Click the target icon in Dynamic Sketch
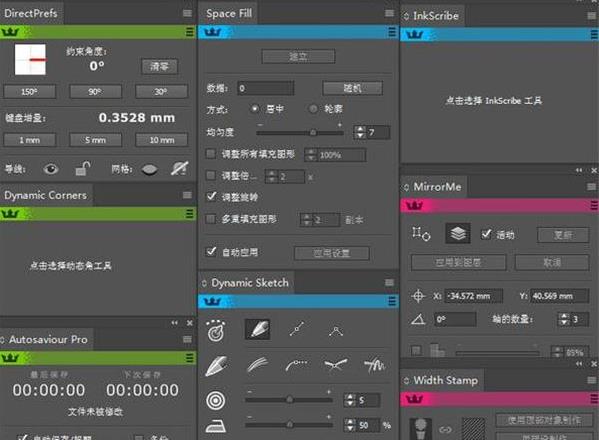The width and height of the screenshot is (599, 440). [216, 331]
